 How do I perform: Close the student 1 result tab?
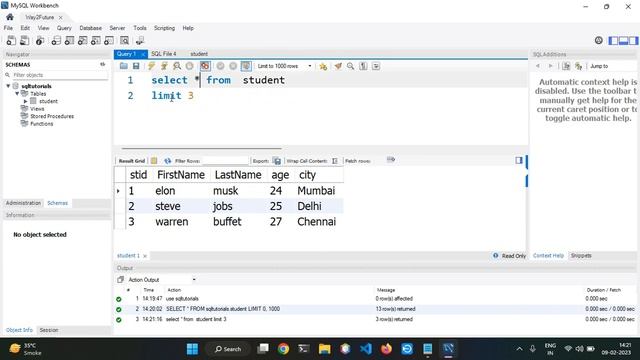click(145, 256)
